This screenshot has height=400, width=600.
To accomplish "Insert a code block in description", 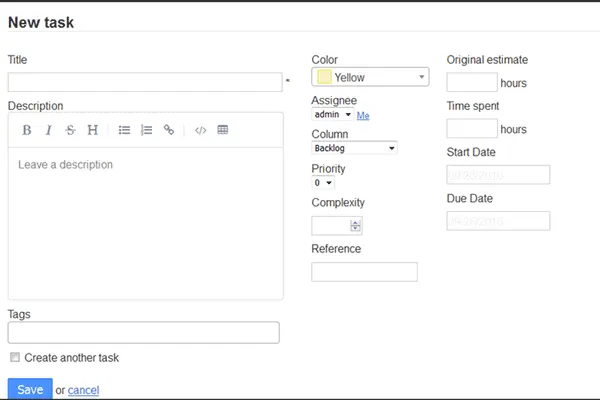I will pos(201,130).
